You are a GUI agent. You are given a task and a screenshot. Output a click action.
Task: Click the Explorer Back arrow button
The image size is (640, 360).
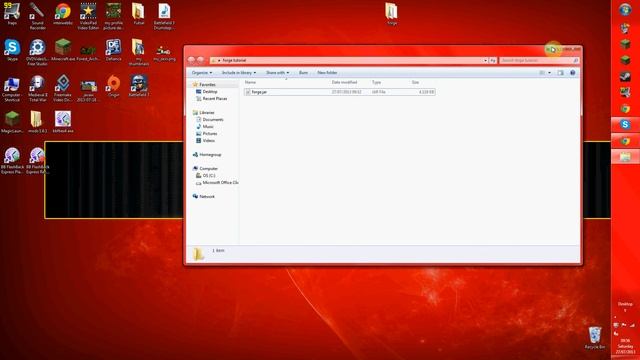[191, 60]
